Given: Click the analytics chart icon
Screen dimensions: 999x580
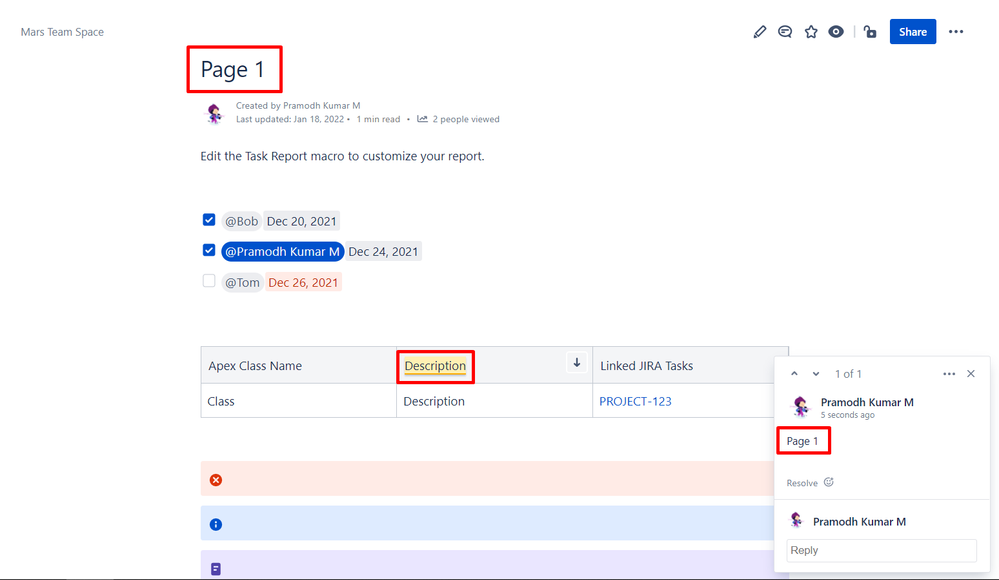Looking at the screenshot, I should click(x=422, y=119).
